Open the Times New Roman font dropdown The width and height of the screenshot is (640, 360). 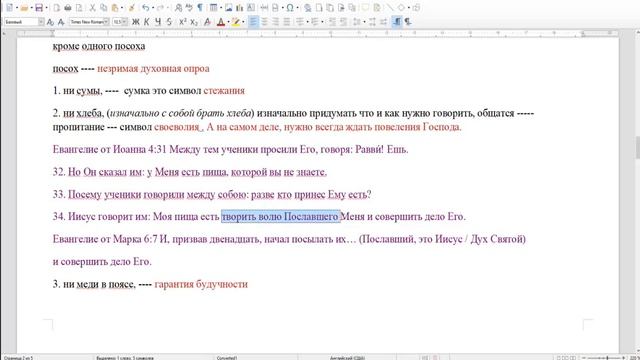pyautogui.click(x=106, y=22)
